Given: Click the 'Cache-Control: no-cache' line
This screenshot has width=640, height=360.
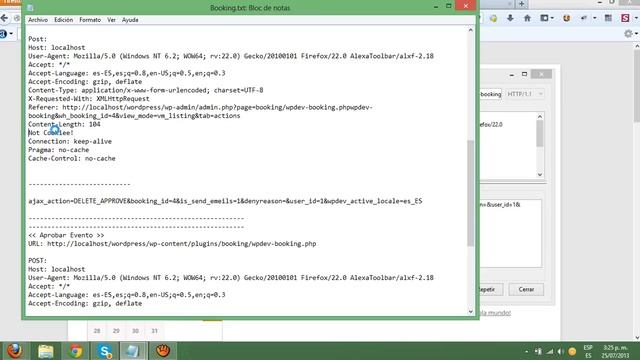Looking at the screenshot, I should (72, 158).
